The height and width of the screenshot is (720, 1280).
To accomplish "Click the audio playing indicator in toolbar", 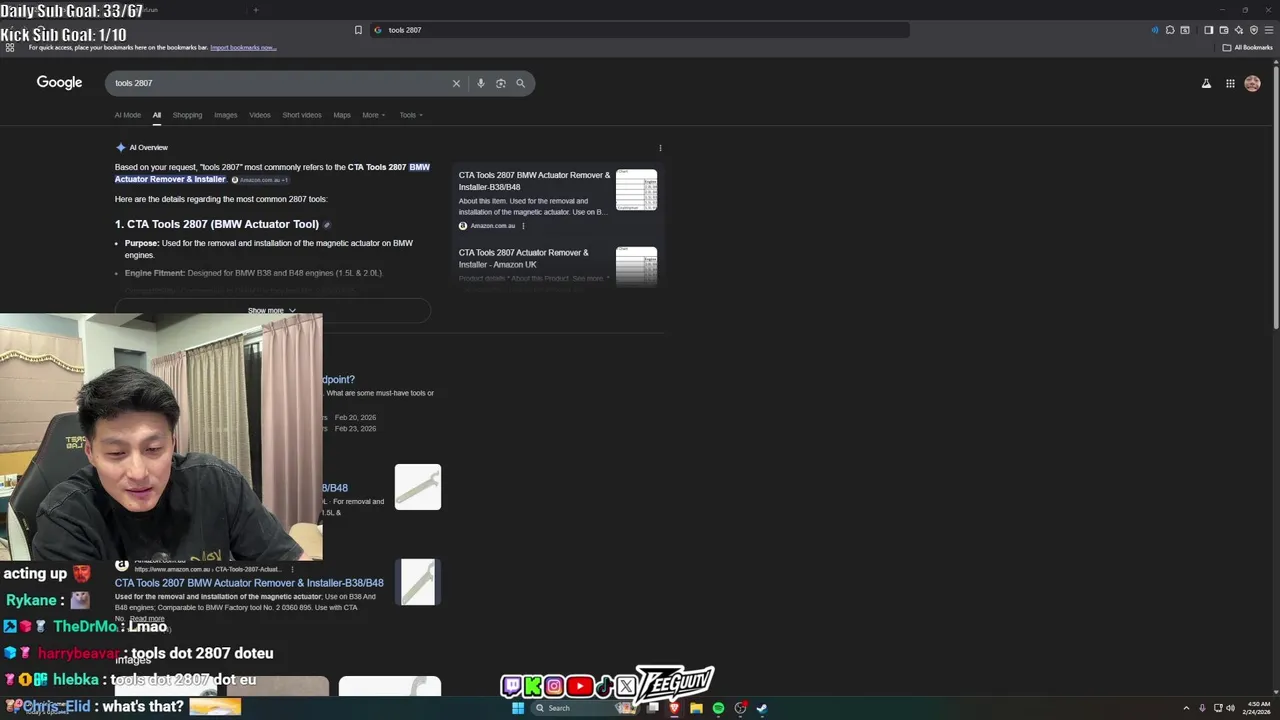I will click(1155, 30).
